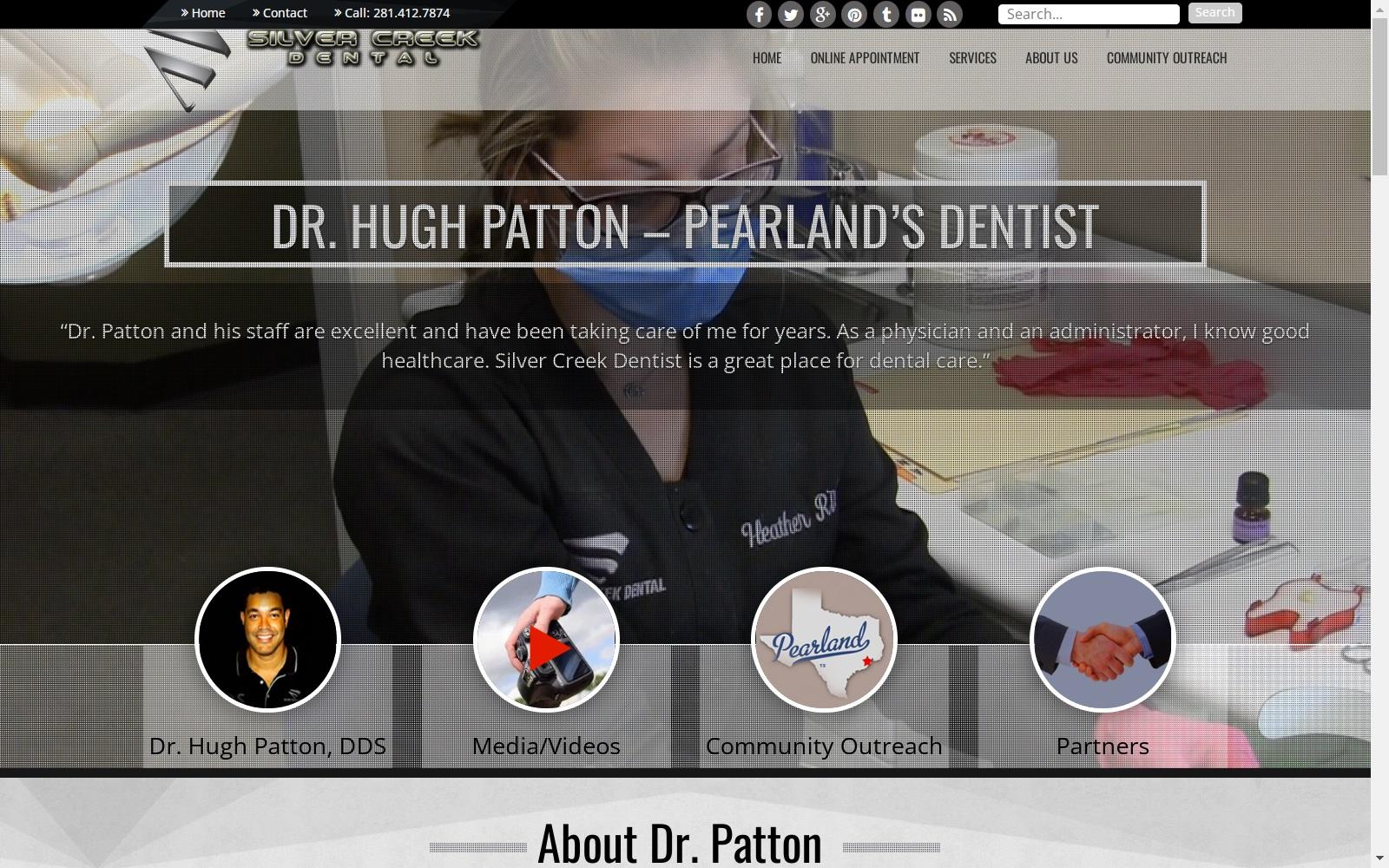Open the Twitter social icon

(791, 14)
